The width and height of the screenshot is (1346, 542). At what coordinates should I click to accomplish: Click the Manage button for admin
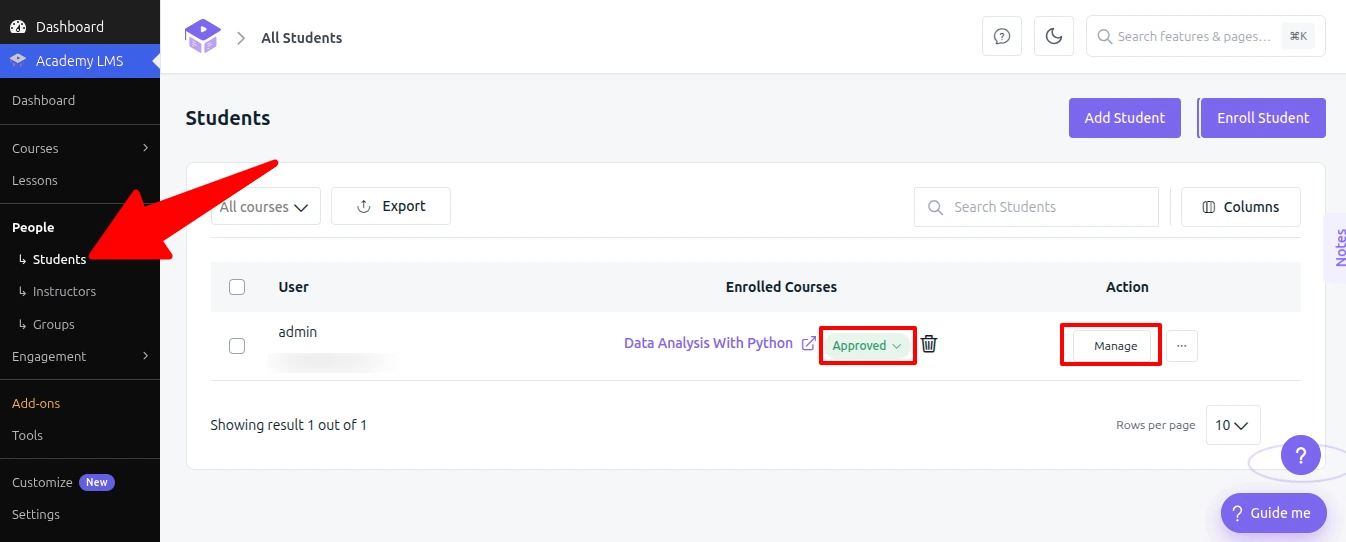1115,346
